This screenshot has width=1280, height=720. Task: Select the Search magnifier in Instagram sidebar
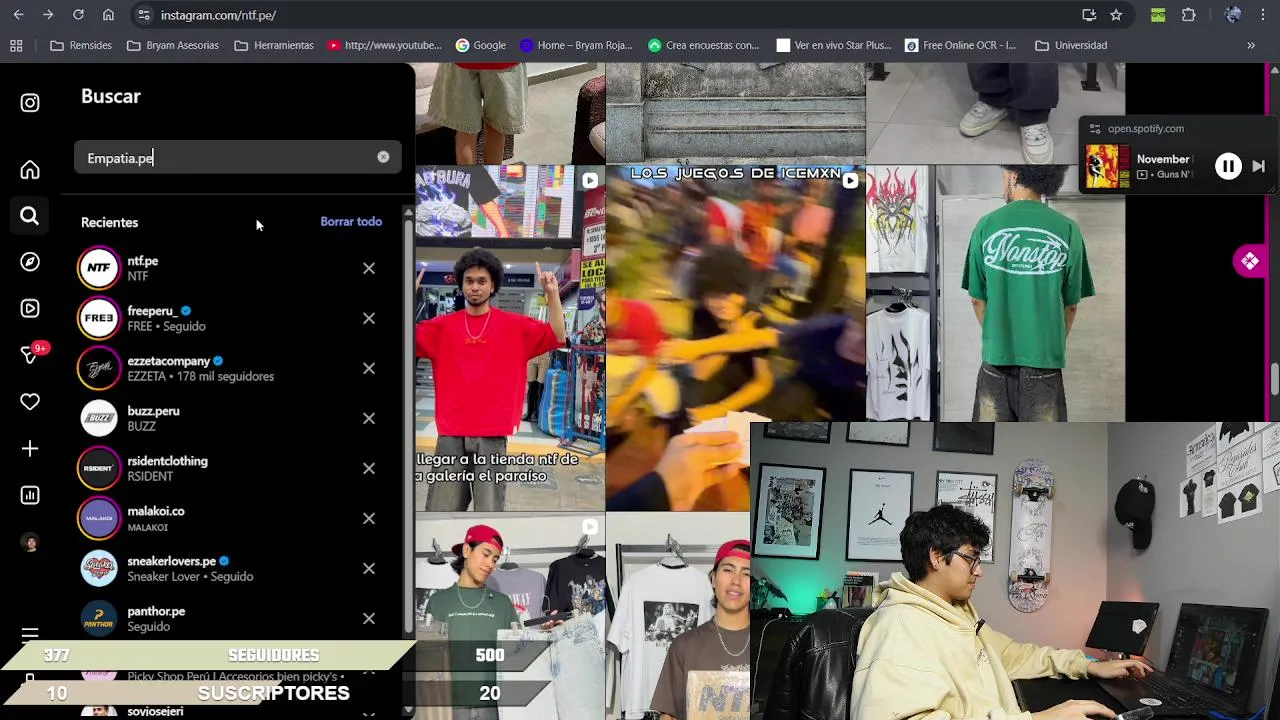pos(30,216)
